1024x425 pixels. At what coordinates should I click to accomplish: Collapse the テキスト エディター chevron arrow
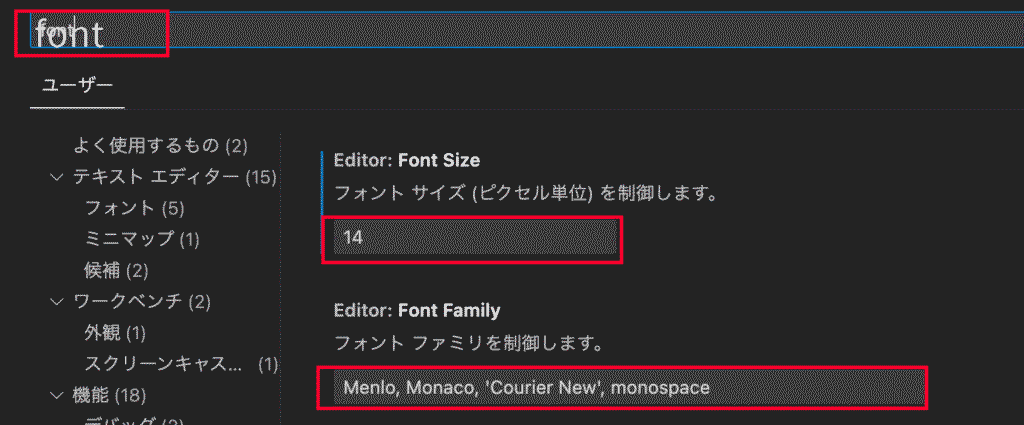coord(56,177)
